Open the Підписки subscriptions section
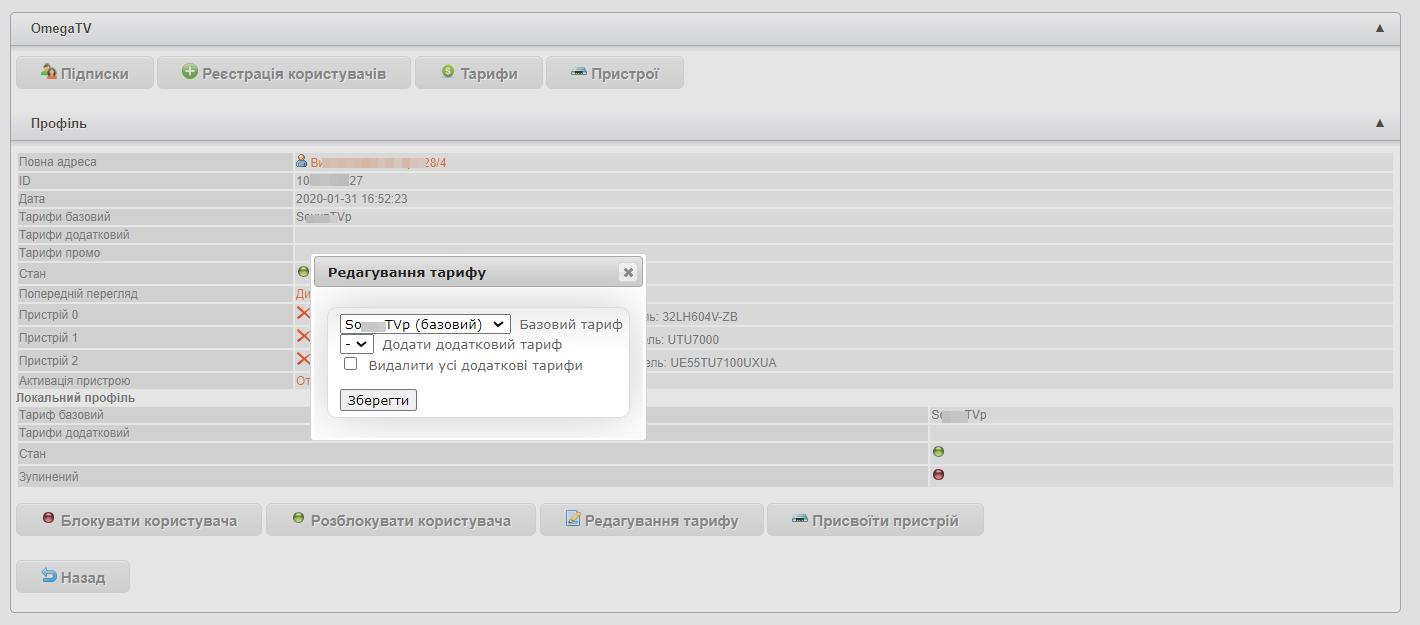This screenshot has width=1420, height=625. (x=85, y=73)
